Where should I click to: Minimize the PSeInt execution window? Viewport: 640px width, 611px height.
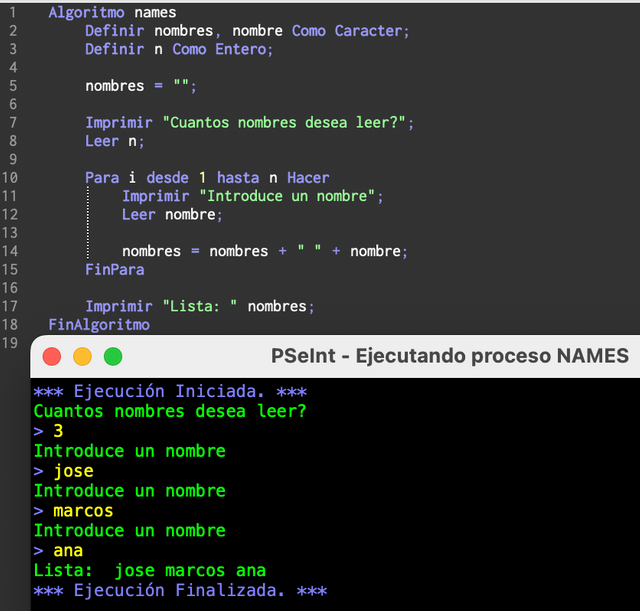tap(82, 356)
